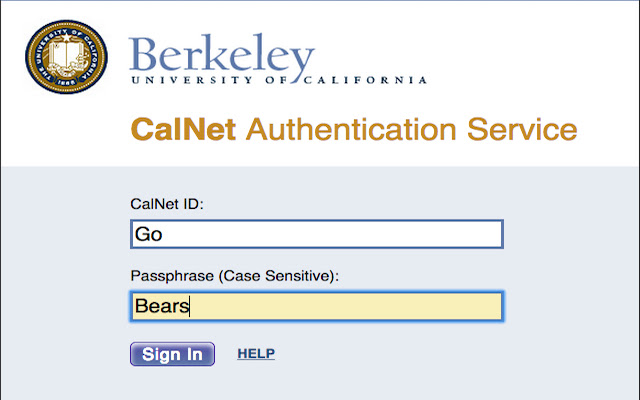Click the UC Berkeley seal logo
Viewport: 640px width, 400px height.
(67, 57)
